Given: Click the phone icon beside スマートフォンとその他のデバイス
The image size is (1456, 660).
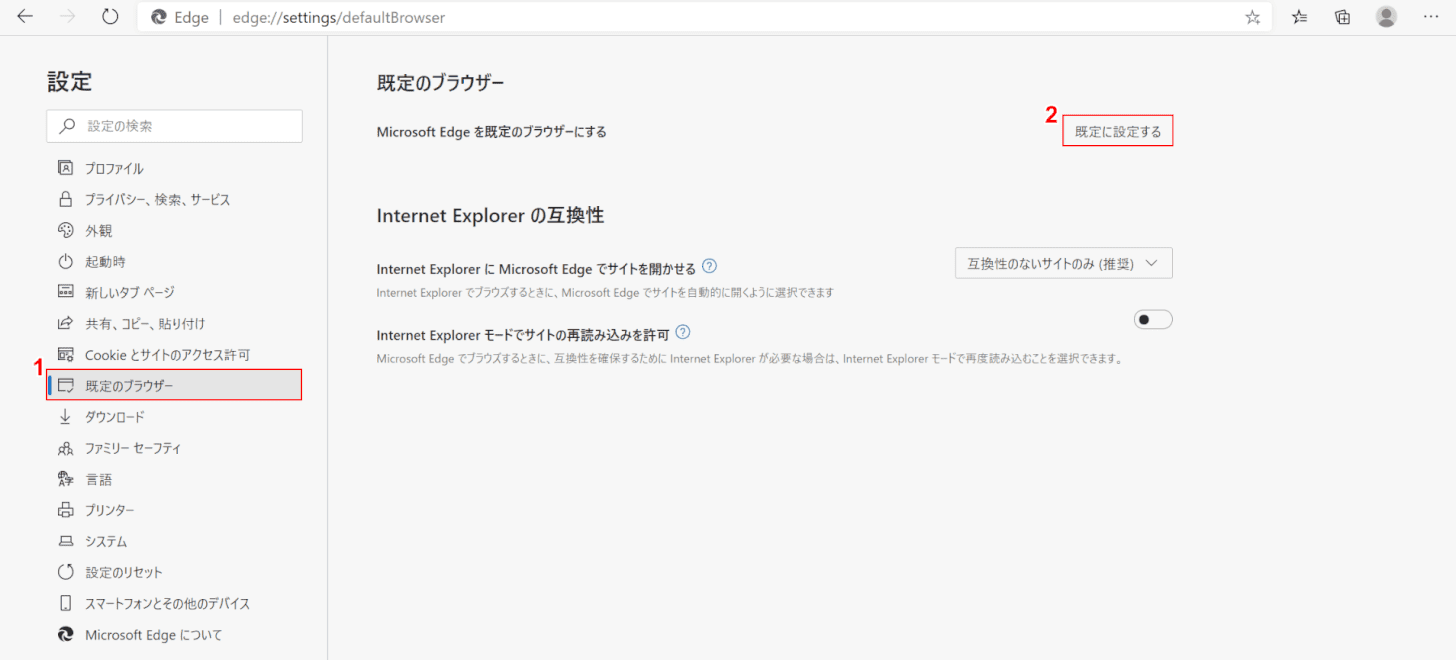Looking at the screenshot, I should tap(66, 603).
